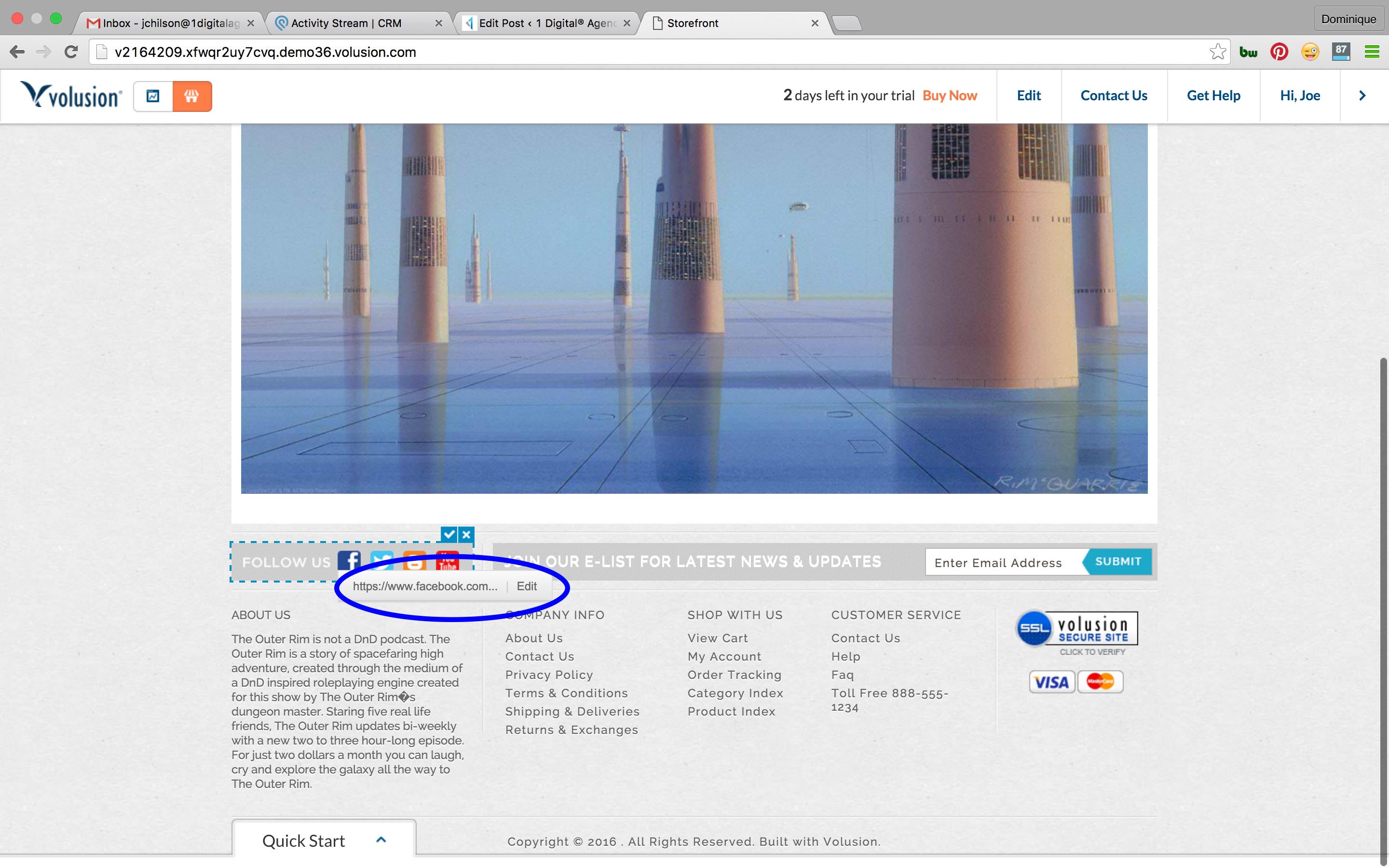Click the Twitter icon in Follow Us
Viewport: 1389px width, 868px height.
pos(381,560)
